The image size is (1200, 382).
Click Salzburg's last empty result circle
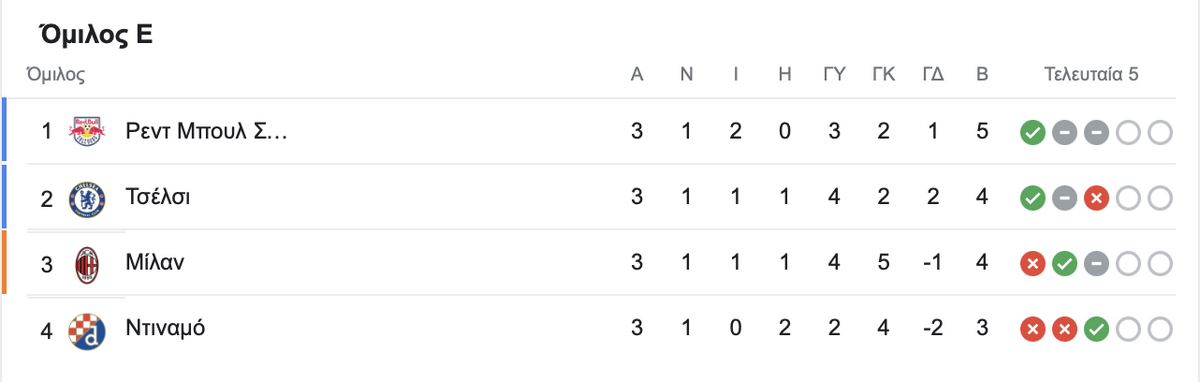(x=1160, y=132)
